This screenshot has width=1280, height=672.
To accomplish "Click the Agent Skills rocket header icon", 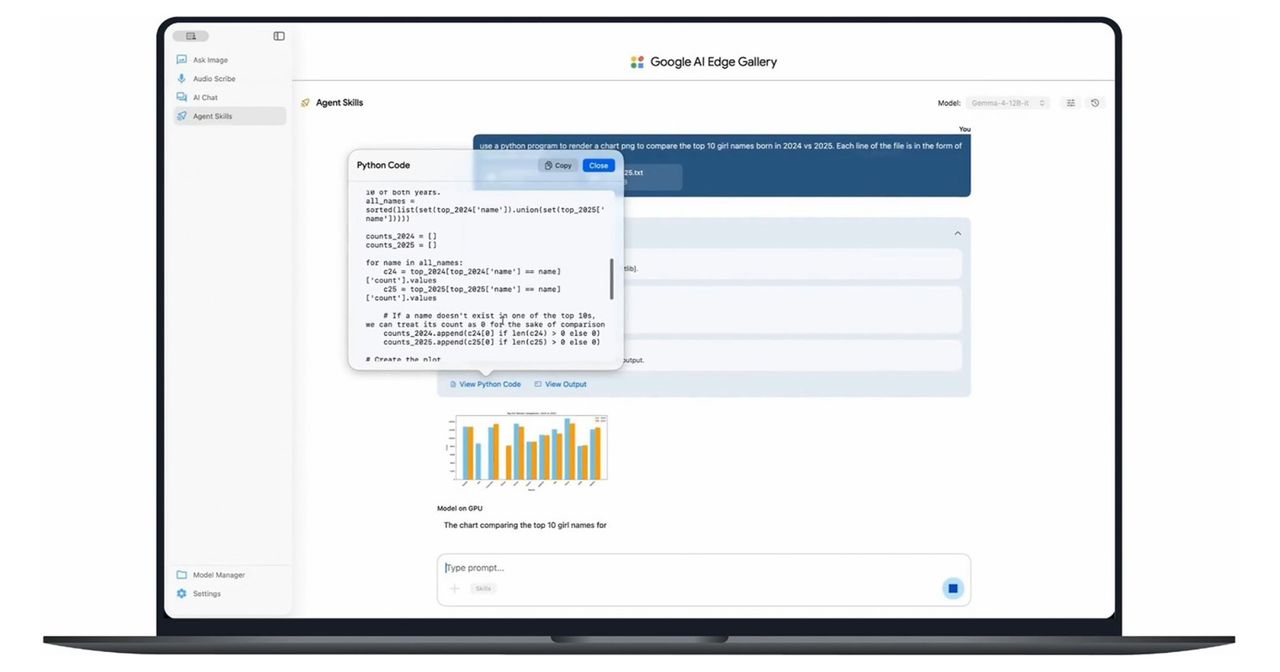I will pyautogui.click(x=305, y=103).
